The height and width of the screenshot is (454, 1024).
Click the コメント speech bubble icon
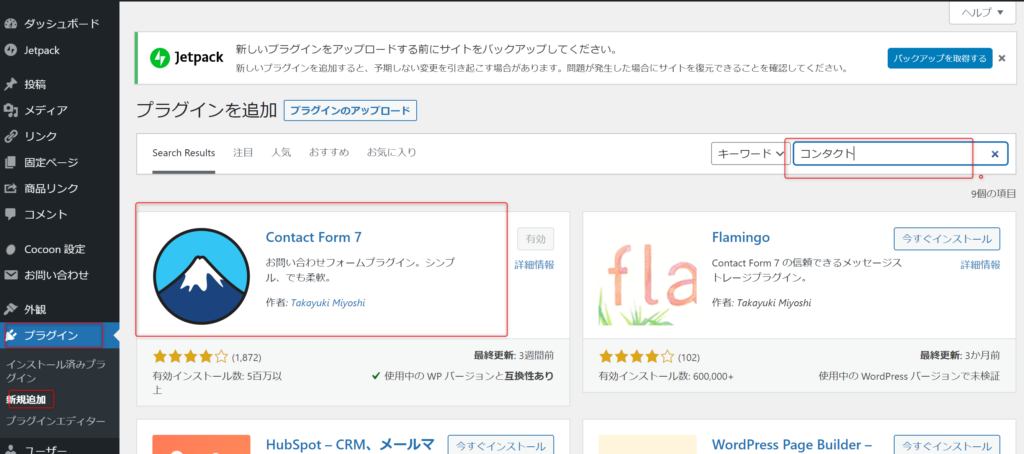(10, 214)
